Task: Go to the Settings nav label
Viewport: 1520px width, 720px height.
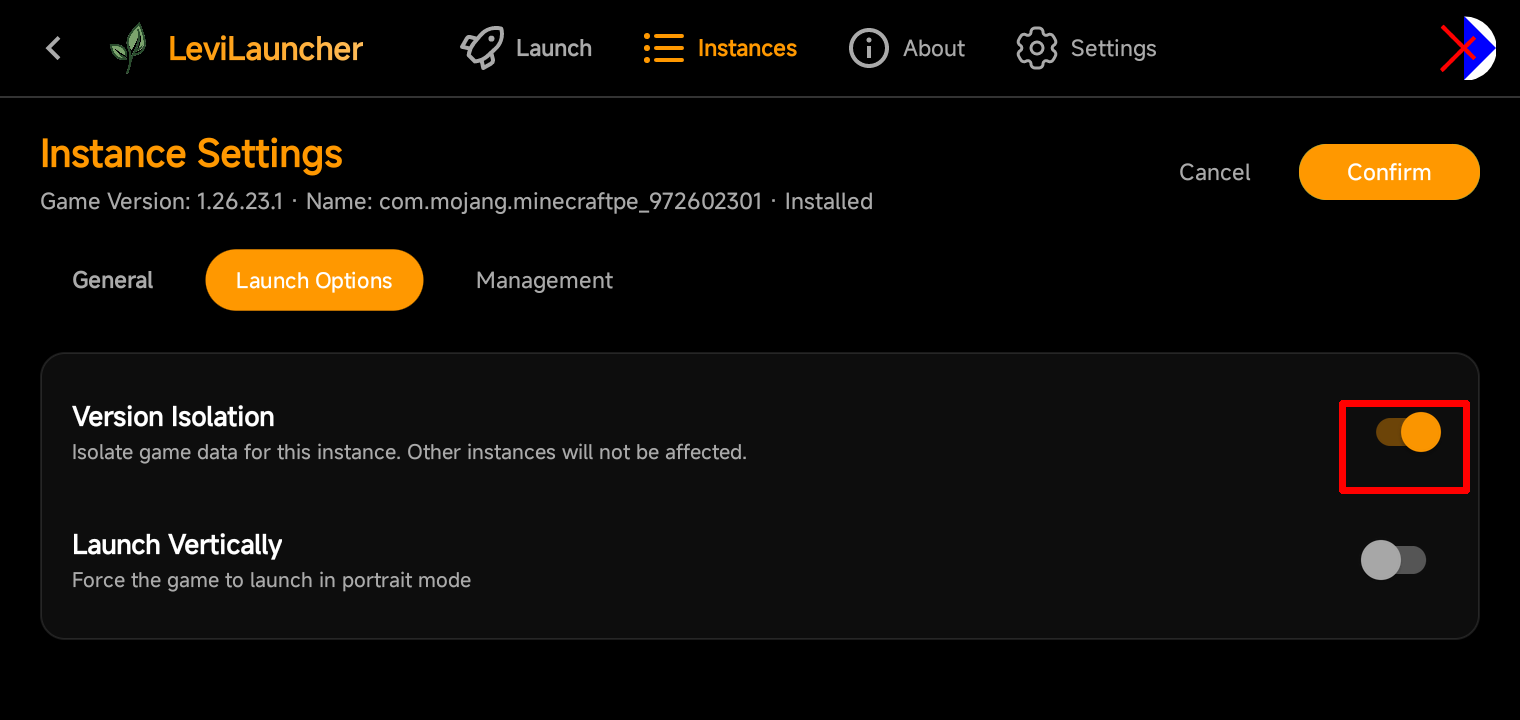Action: click(x=1113, y=48)
